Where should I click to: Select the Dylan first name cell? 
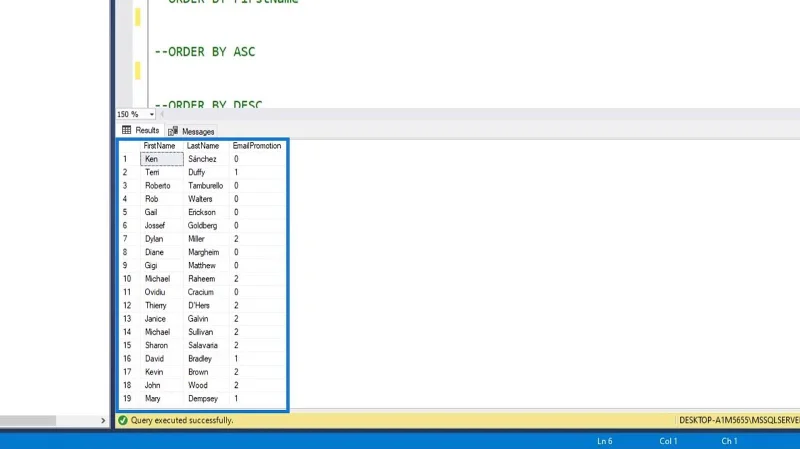coord(162,238)
